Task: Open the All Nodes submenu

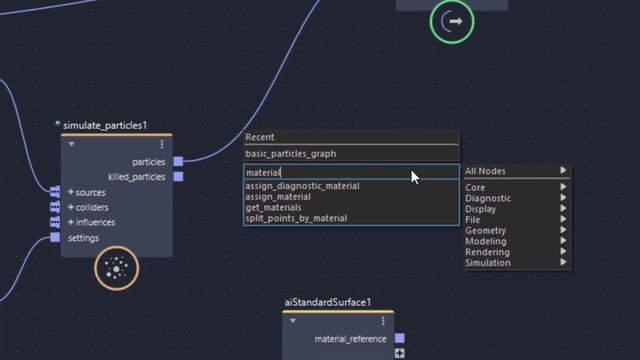Action: click(517, 171)
